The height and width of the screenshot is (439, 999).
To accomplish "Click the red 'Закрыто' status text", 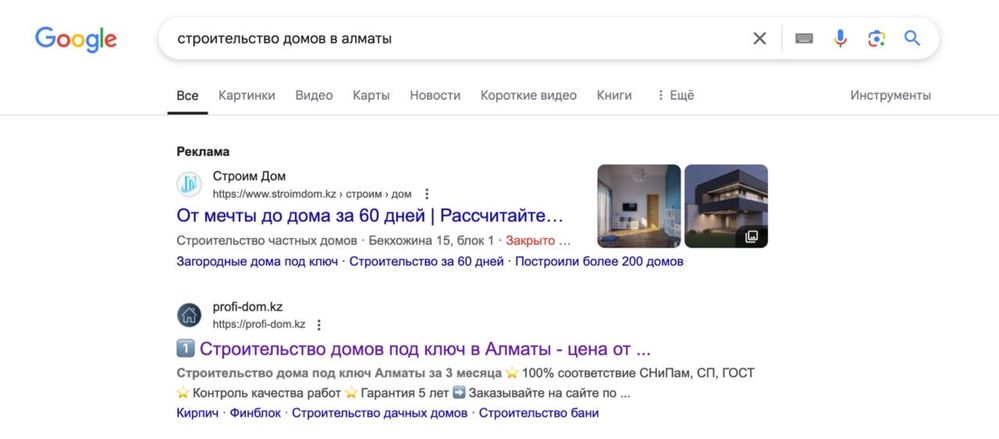I will tap(530, 241).
